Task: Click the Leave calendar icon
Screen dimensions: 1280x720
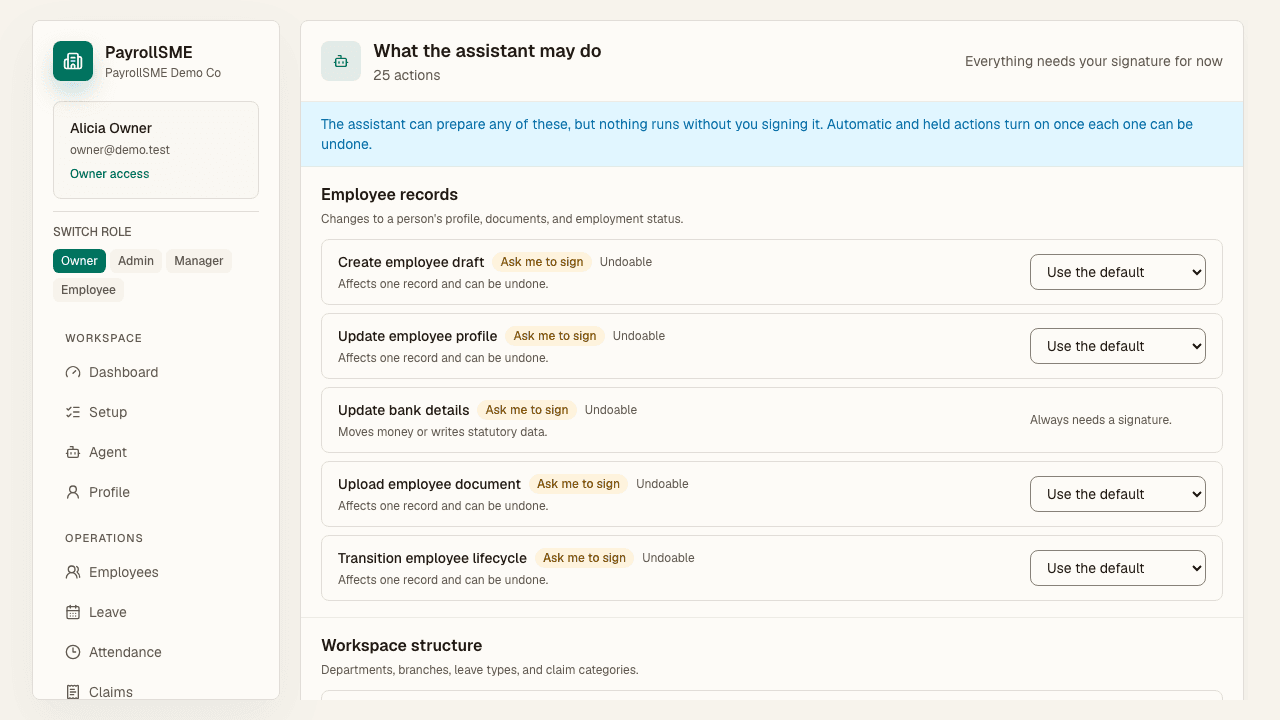Action: coord(73,612)
